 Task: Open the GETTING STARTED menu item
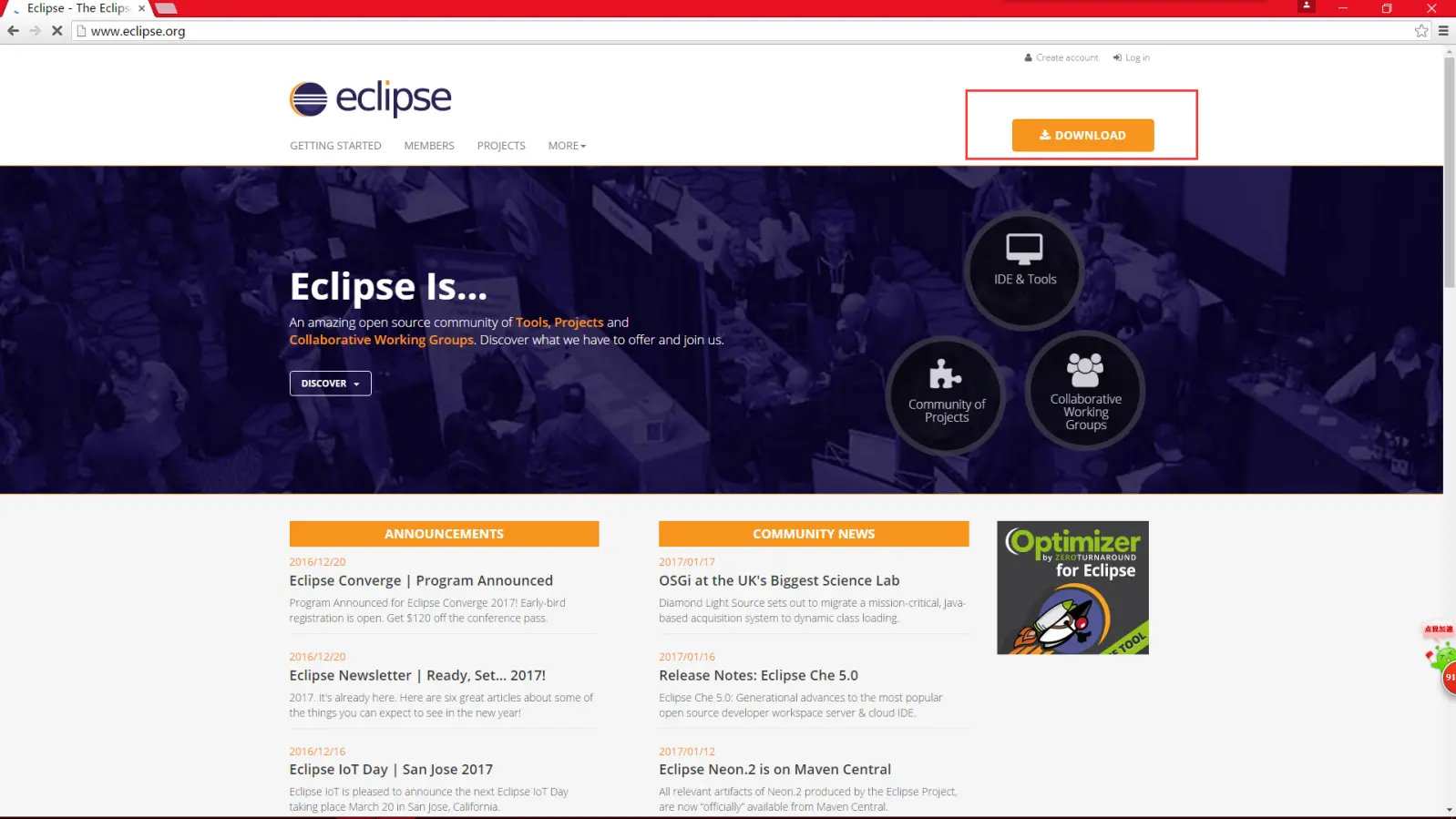tap(335, 146)
